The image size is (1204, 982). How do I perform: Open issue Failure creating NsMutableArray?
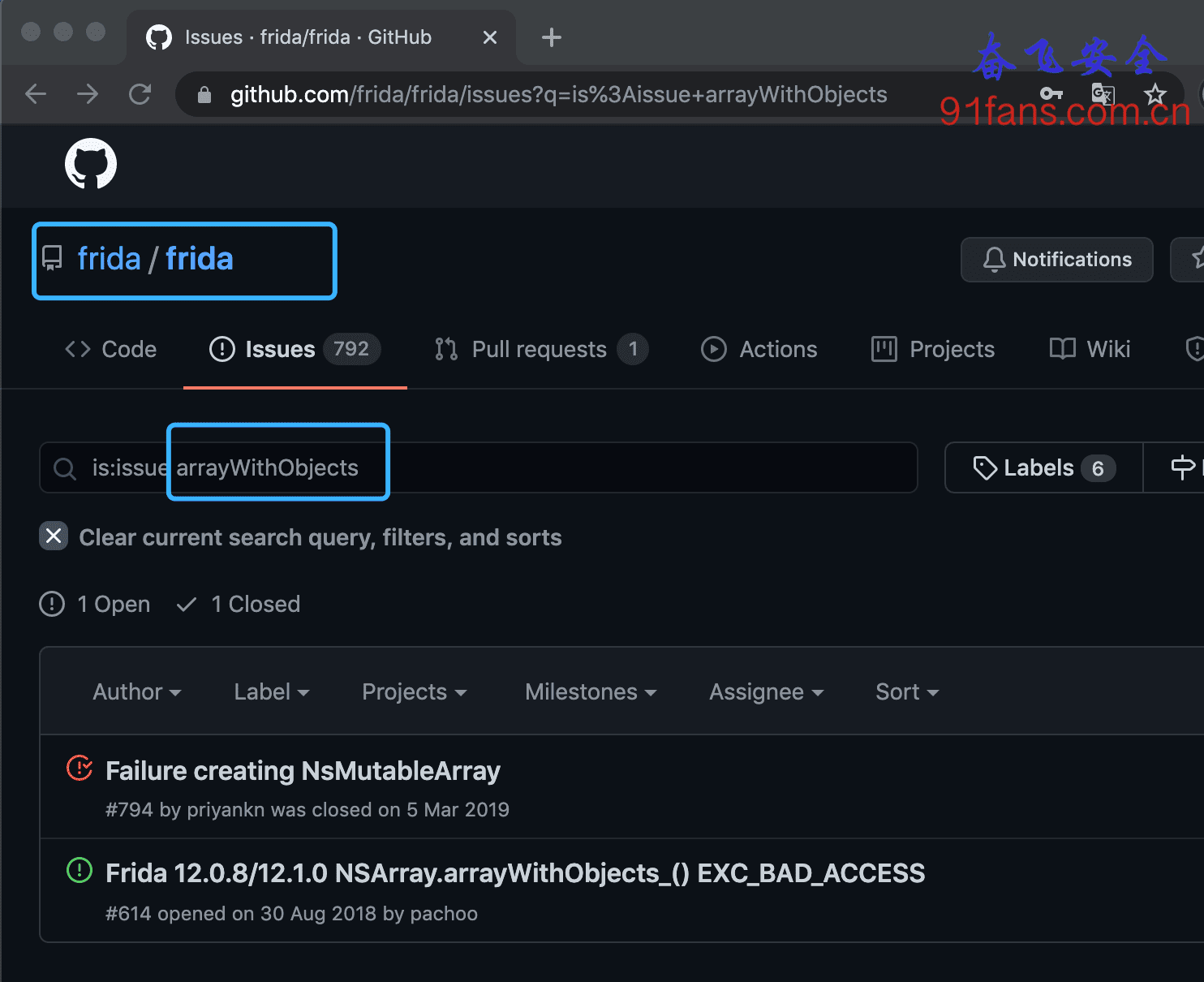tap(303, 770)
